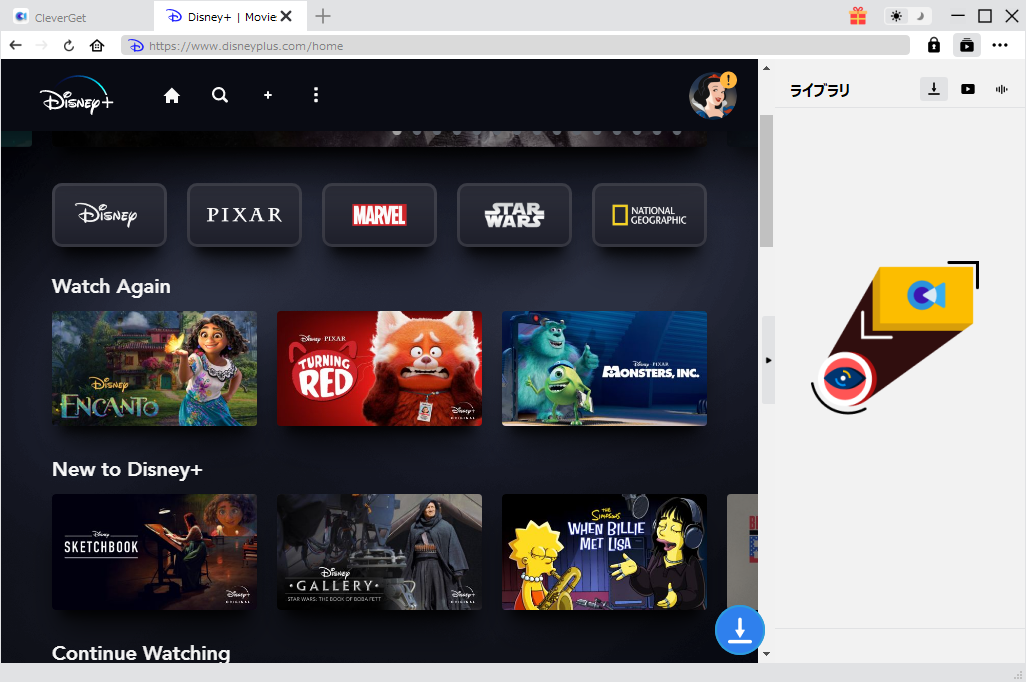
Task: Reload the page with refresh icon
Action: tap(69, 45)
